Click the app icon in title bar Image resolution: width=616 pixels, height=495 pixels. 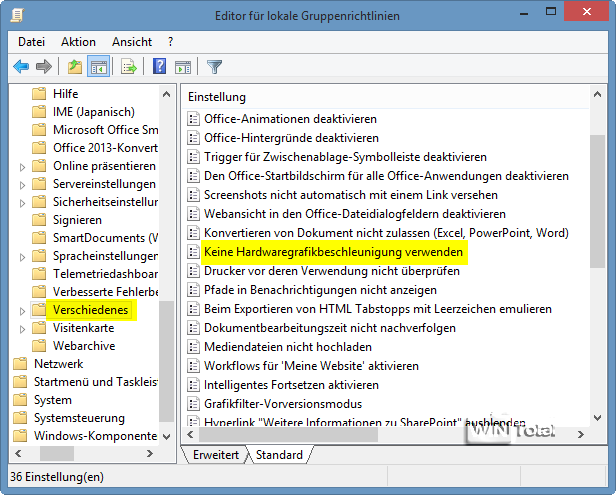(x=17, y=15)
